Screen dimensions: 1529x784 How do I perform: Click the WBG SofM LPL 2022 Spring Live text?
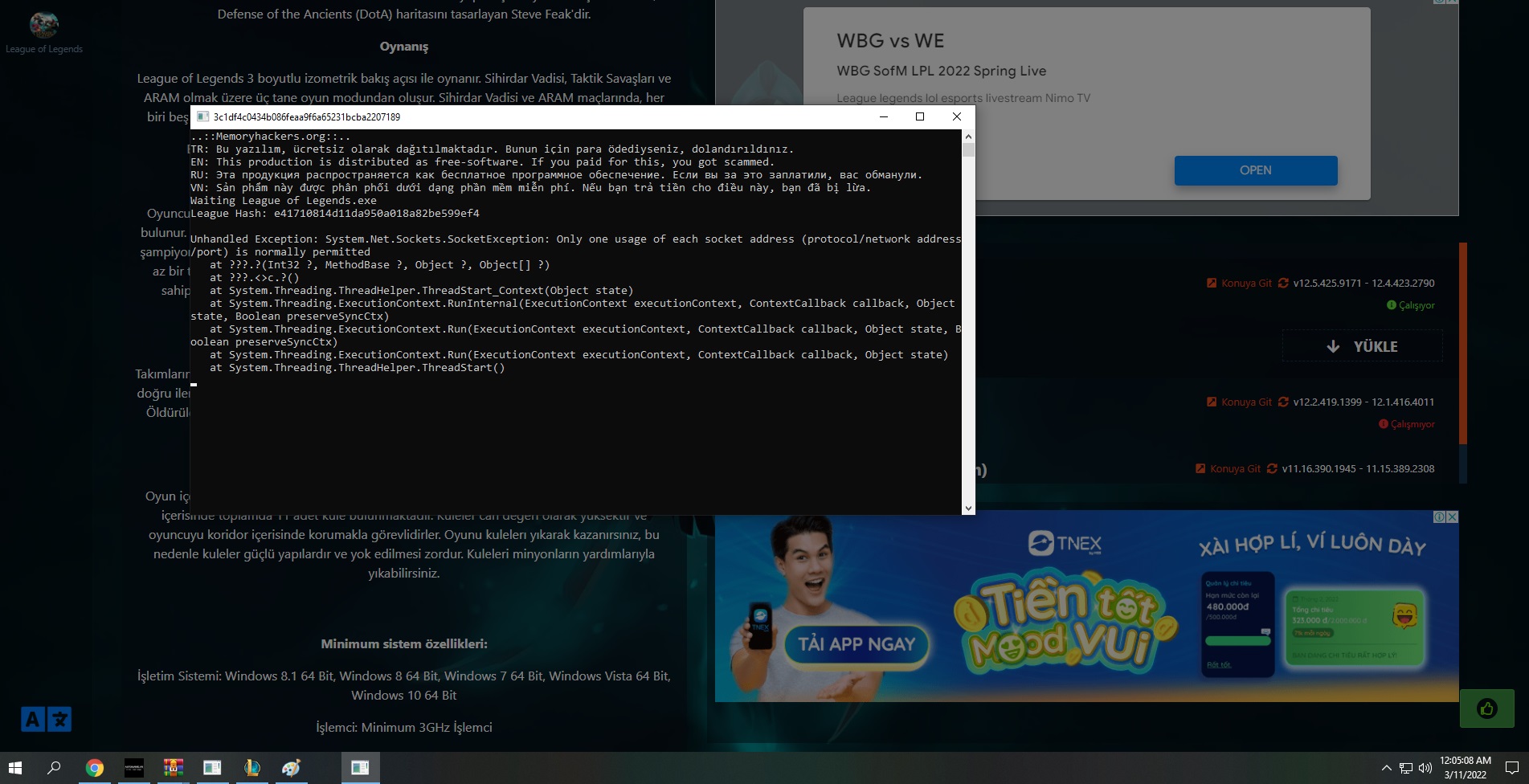(x=941, y=71)
